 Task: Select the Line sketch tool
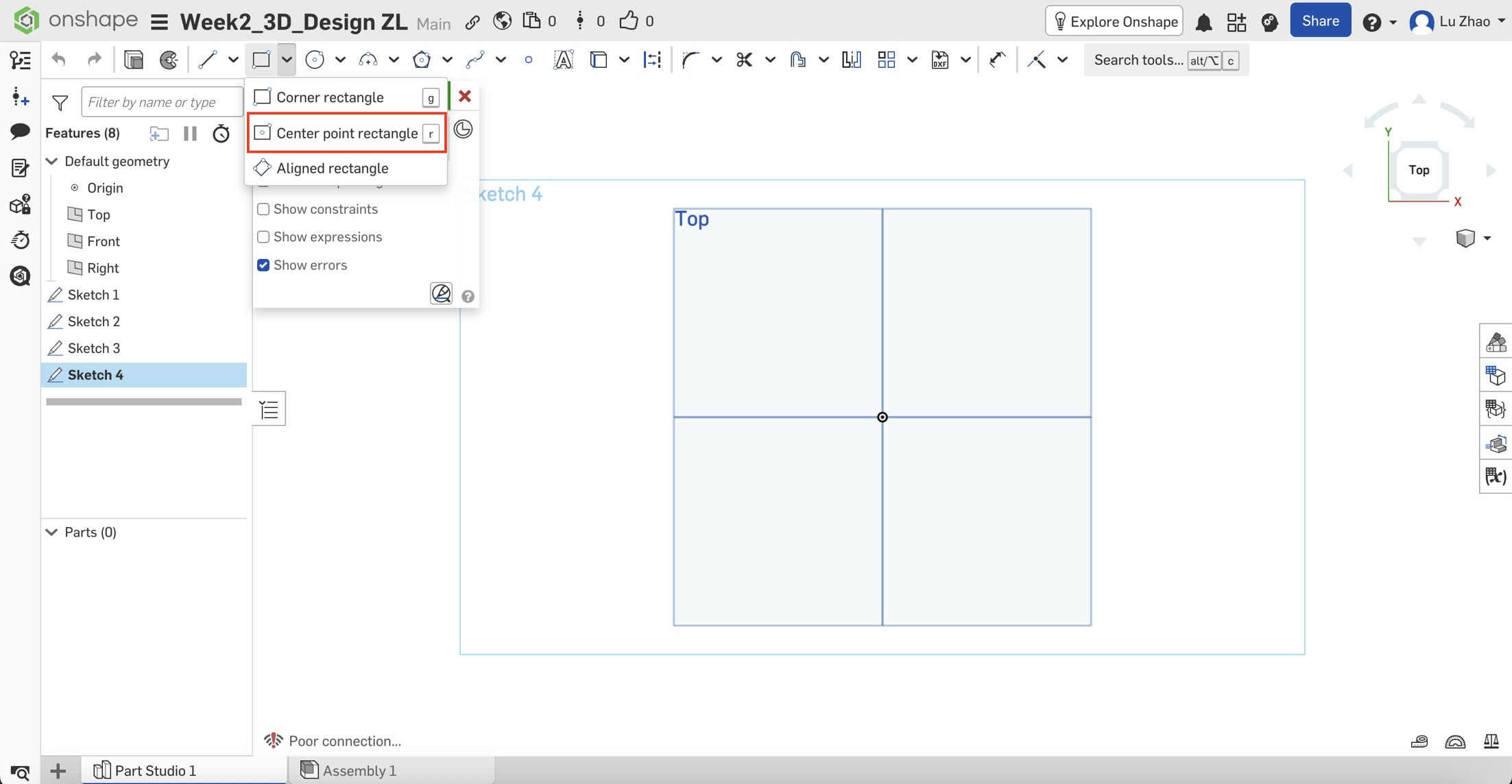pos(208,60)
